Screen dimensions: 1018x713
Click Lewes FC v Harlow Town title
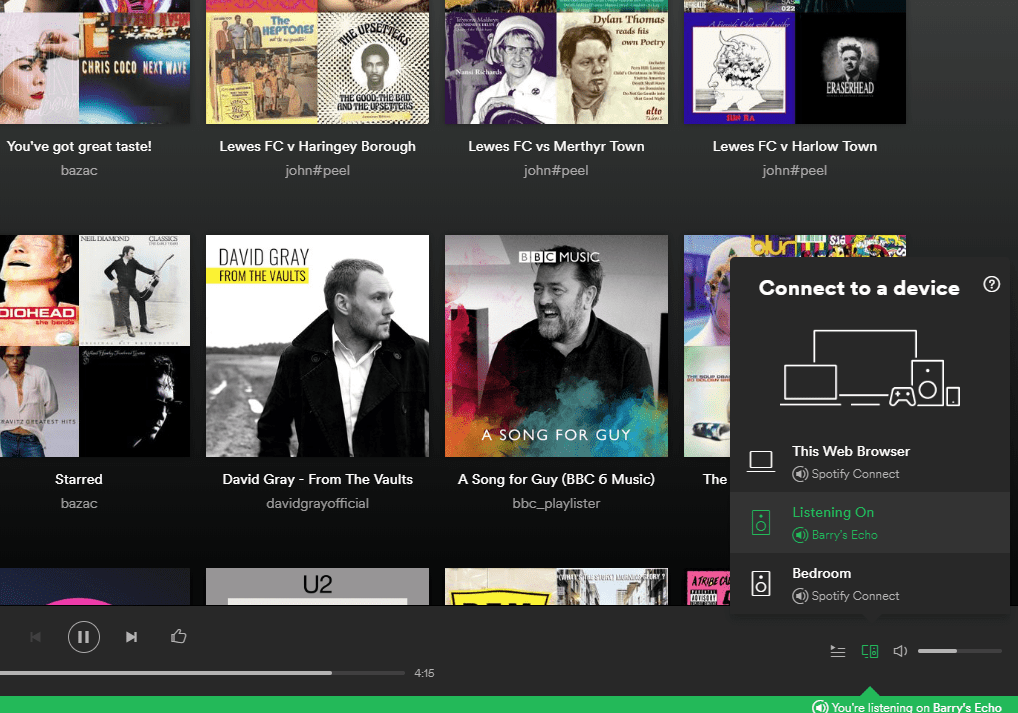[x=795, y=146]
